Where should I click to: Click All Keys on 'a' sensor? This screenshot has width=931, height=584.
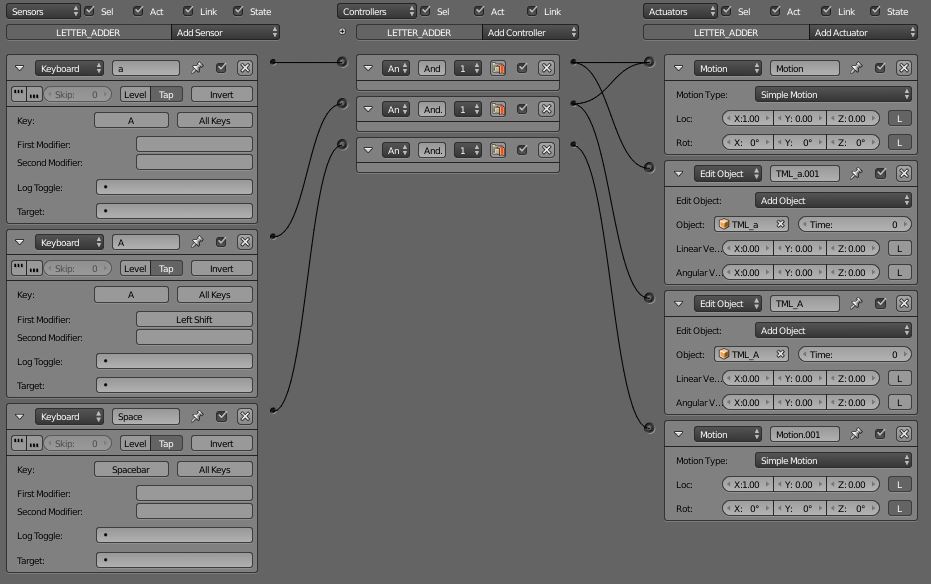point(214,120)
